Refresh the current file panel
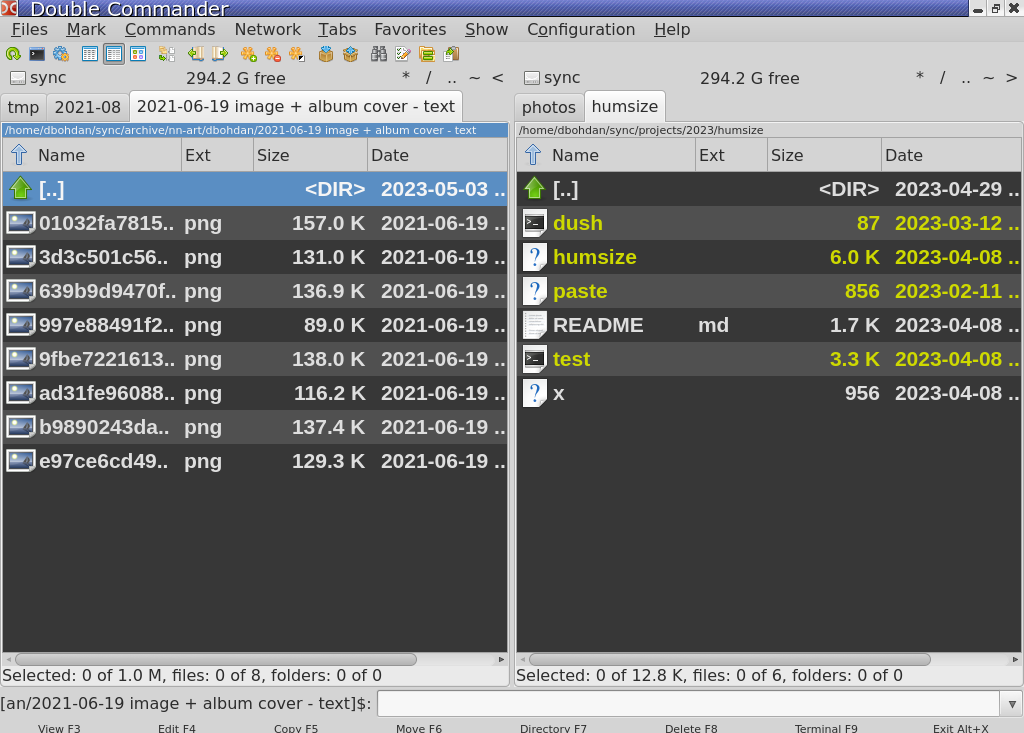 [x=11, y=54]
